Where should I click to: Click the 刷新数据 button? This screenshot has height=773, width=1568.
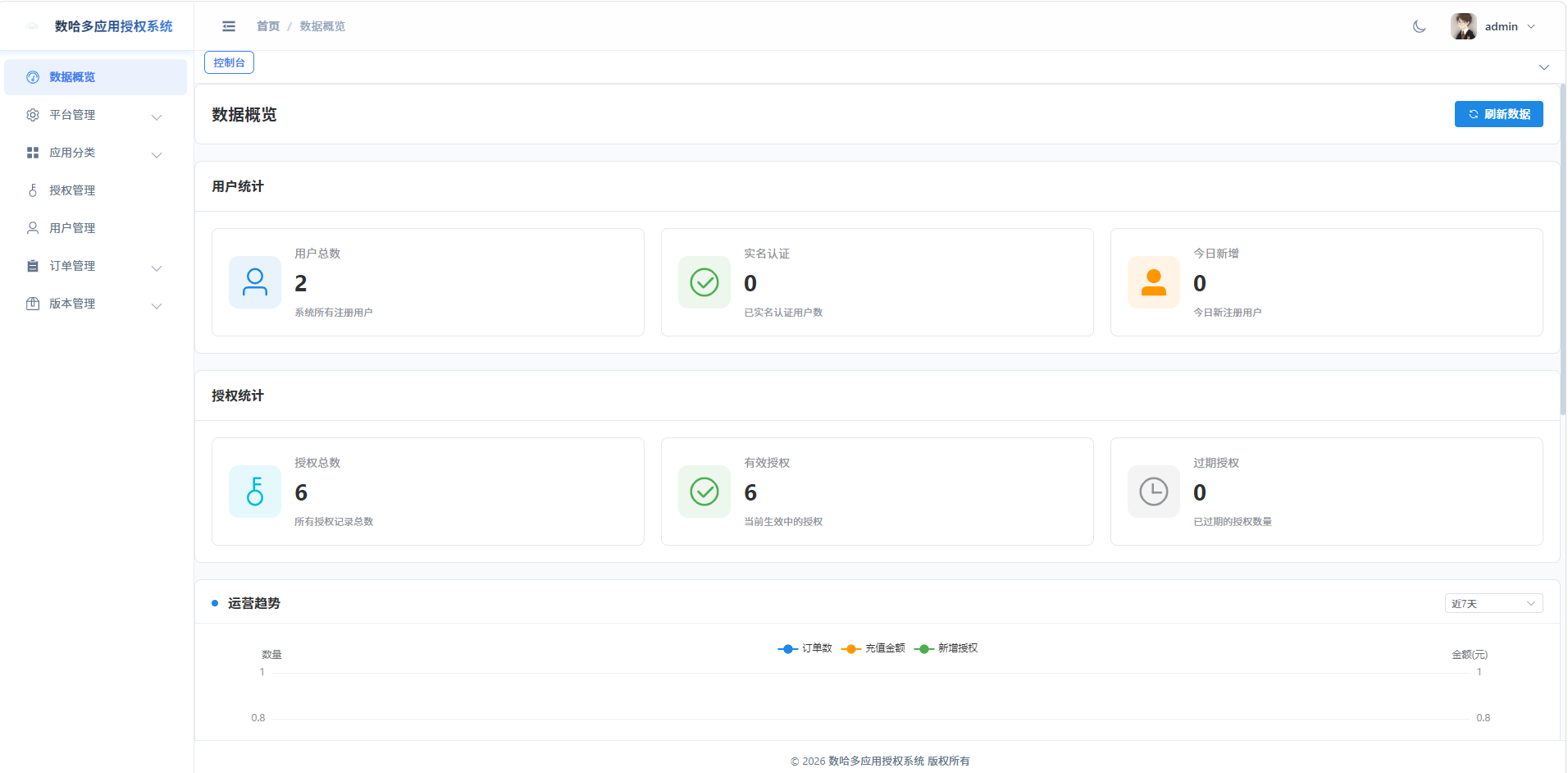[x=1499, y=114]
